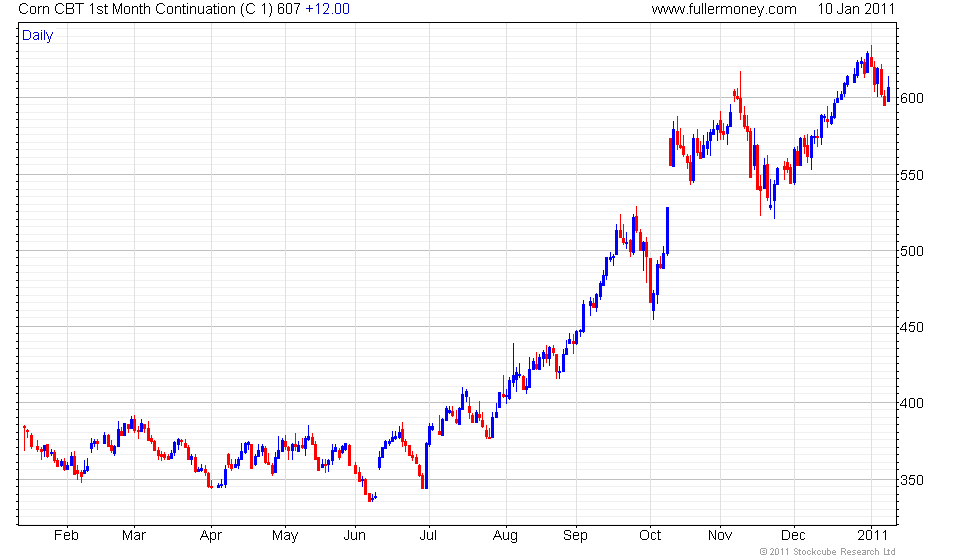Image resolution: width=980 pixels, height=560 pixels.
Task: Click the 'Apr' month axis label
Action: tap(211, 536)
